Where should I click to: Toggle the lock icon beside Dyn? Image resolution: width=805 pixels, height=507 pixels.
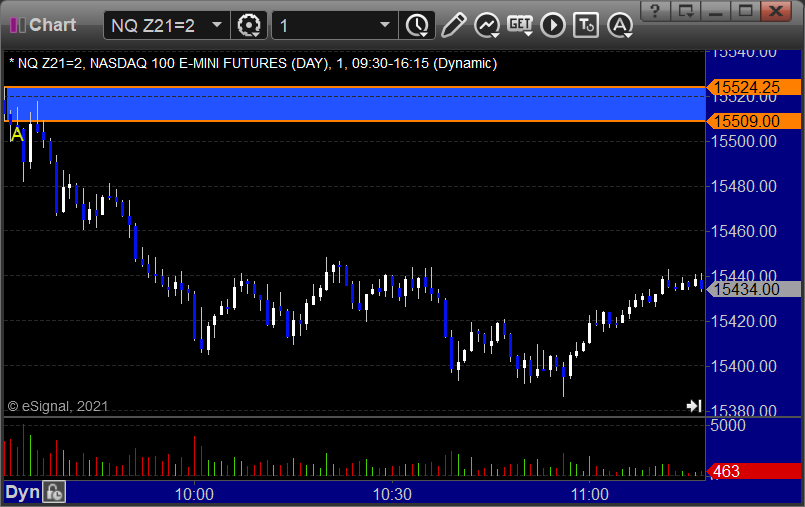pos(54,492)
